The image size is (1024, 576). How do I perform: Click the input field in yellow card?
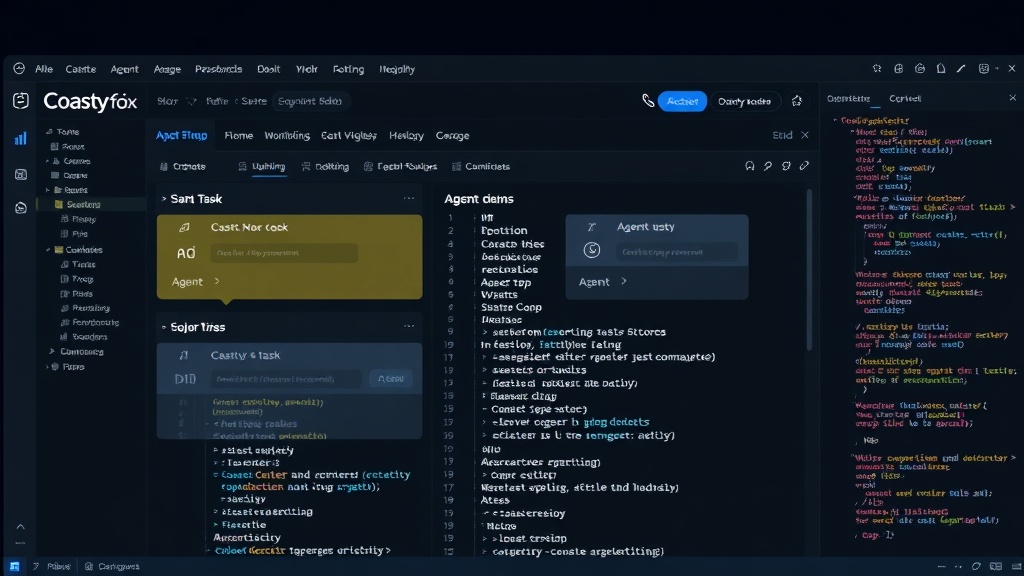tap(284, 253)
